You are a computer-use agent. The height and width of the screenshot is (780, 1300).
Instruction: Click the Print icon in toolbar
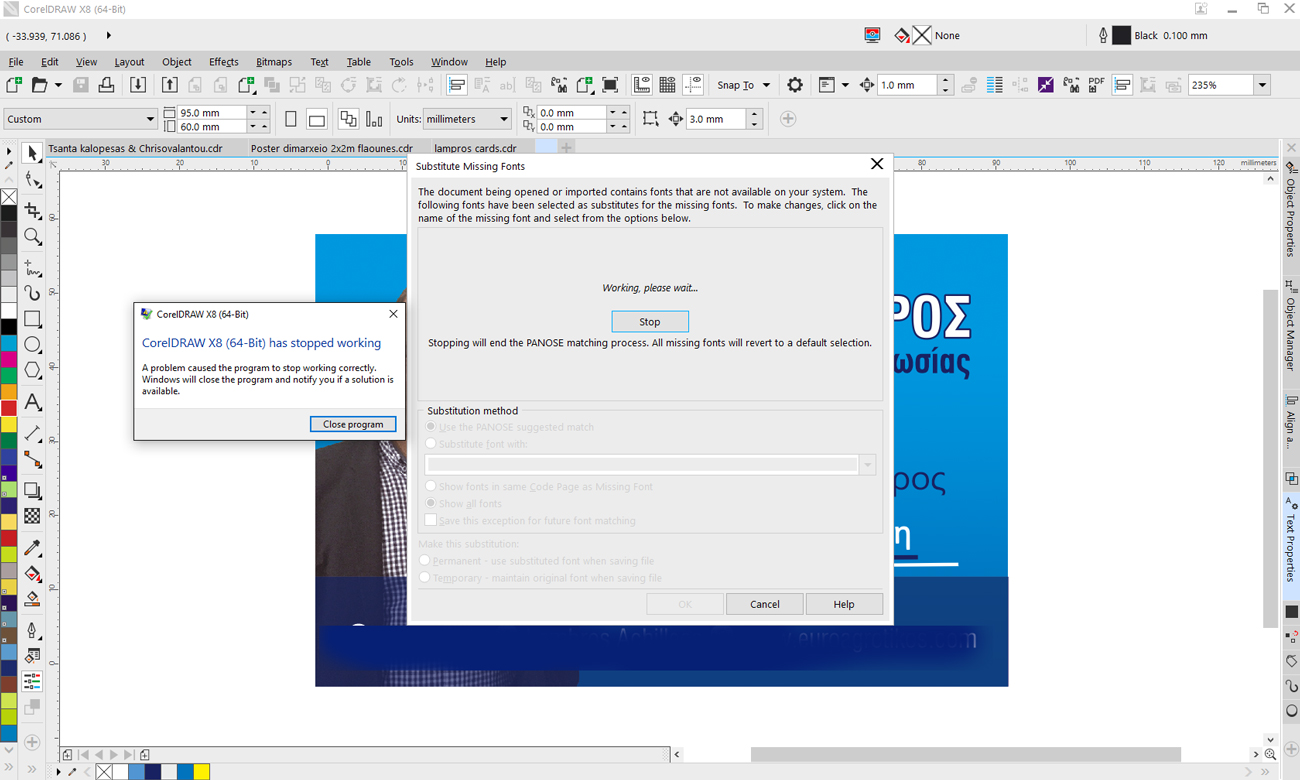[106, 85]
